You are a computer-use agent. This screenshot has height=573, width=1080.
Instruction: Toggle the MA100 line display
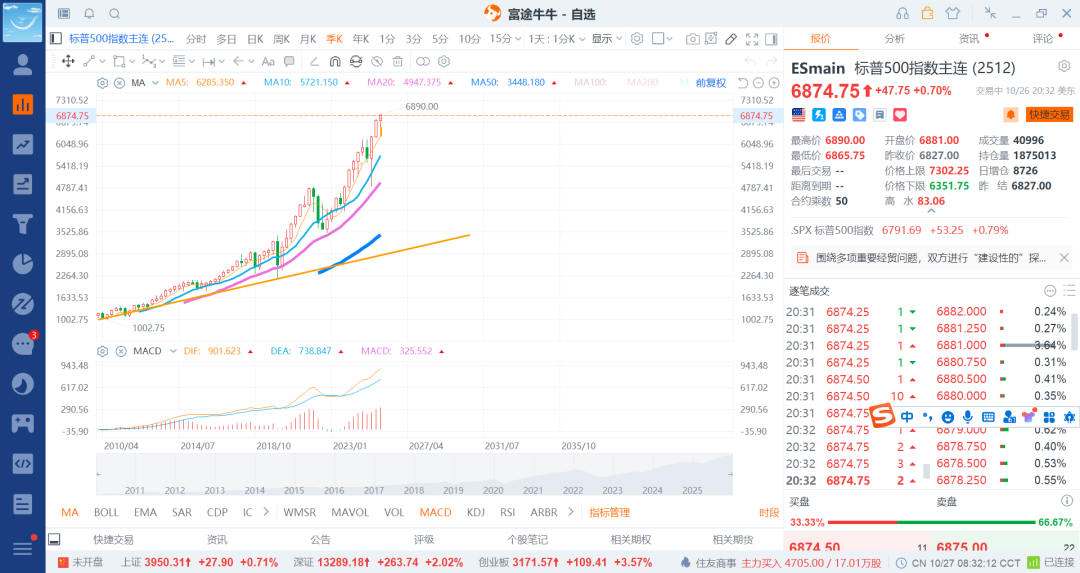point(591,83)
